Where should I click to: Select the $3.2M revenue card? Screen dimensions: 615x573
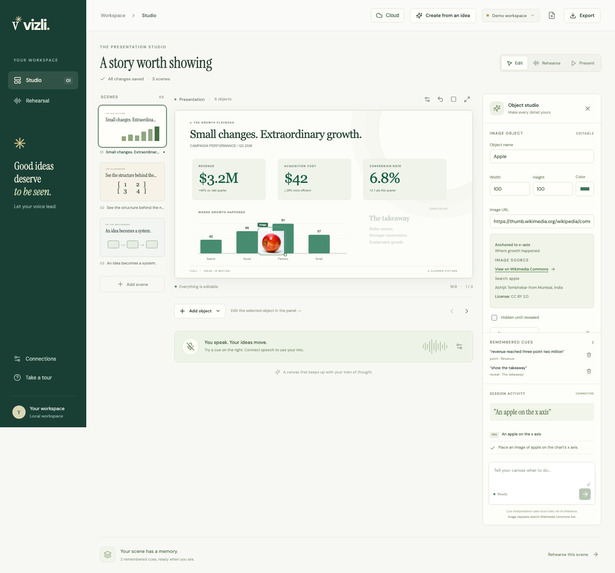point(229,179)
